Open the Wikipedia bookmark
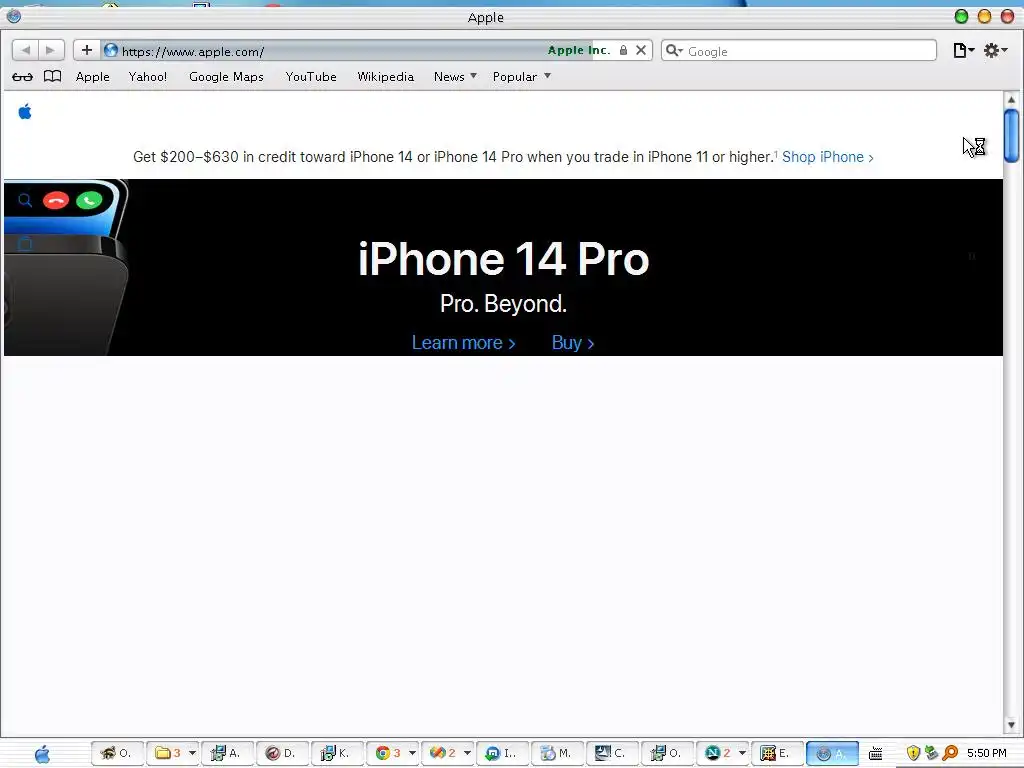 pyautogui.click(x=385, y=77)
